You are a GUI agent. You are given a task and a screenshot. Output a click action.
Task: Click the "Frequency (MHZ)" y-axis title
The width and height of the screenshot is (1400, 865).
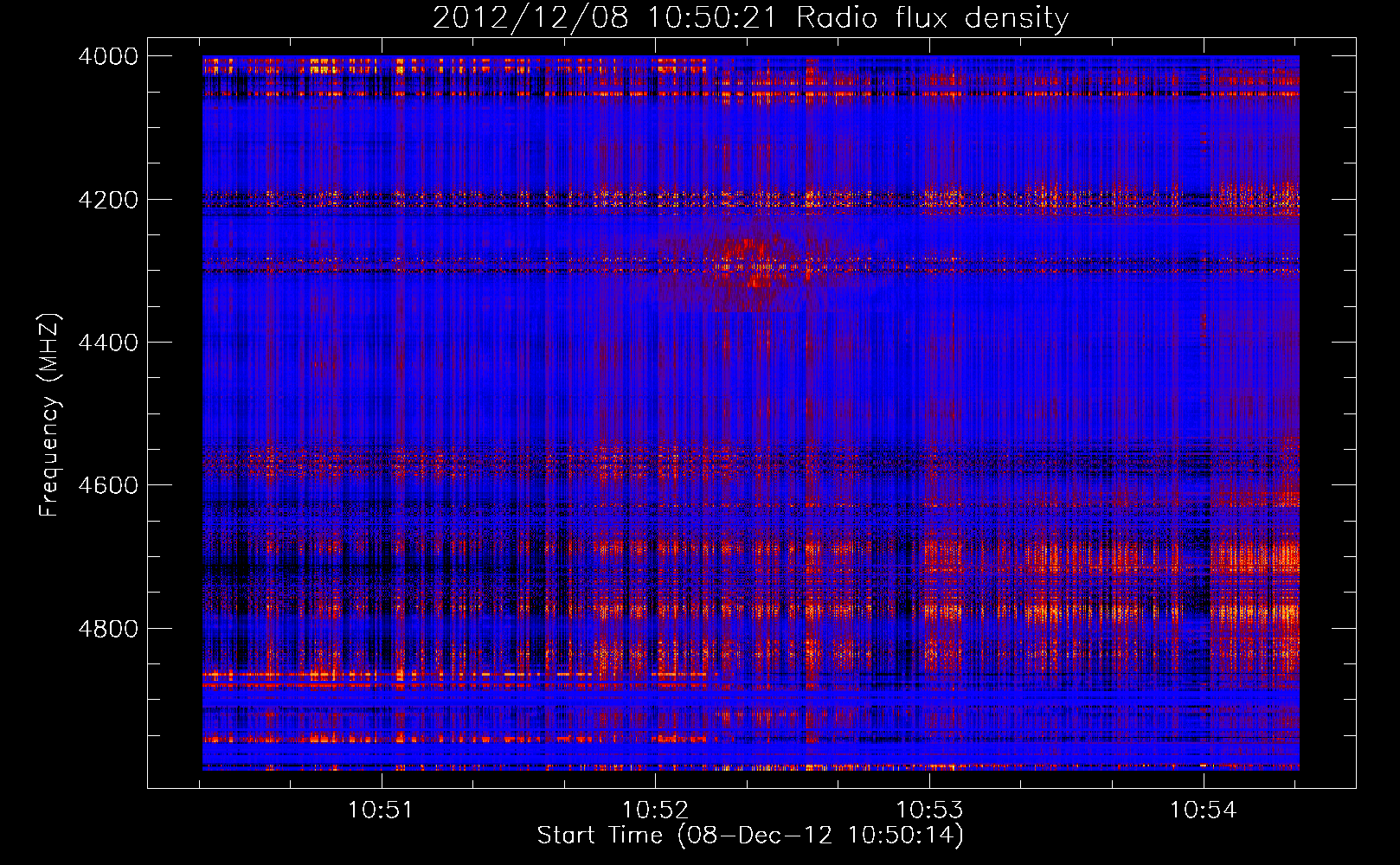click(50, 414)
